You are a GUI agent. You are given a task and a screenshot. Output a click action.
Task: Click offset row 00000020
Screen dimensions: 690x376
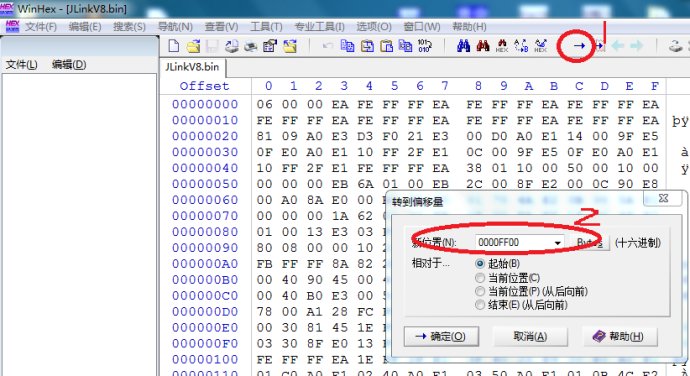pos(205,136)
